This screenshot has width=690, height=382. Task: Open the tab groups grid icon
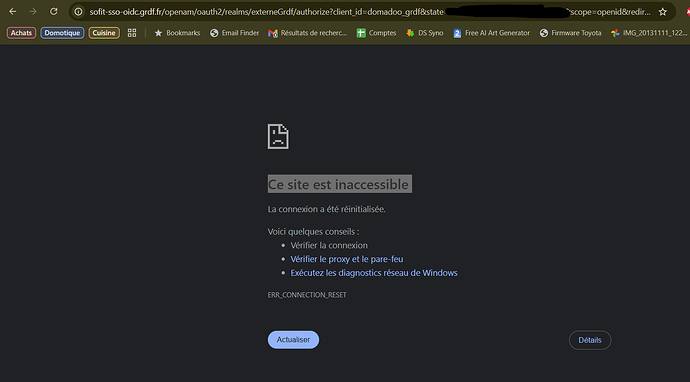pyautogui.click(x=132, y=33)
